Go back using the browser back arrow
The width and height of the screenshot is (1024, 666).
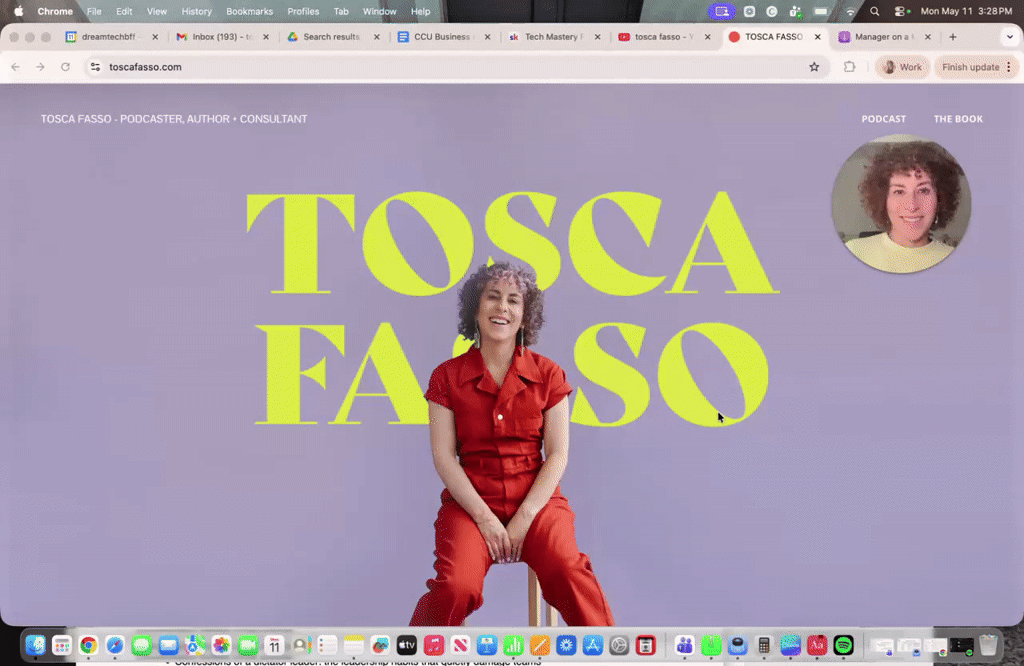(16, 67)
